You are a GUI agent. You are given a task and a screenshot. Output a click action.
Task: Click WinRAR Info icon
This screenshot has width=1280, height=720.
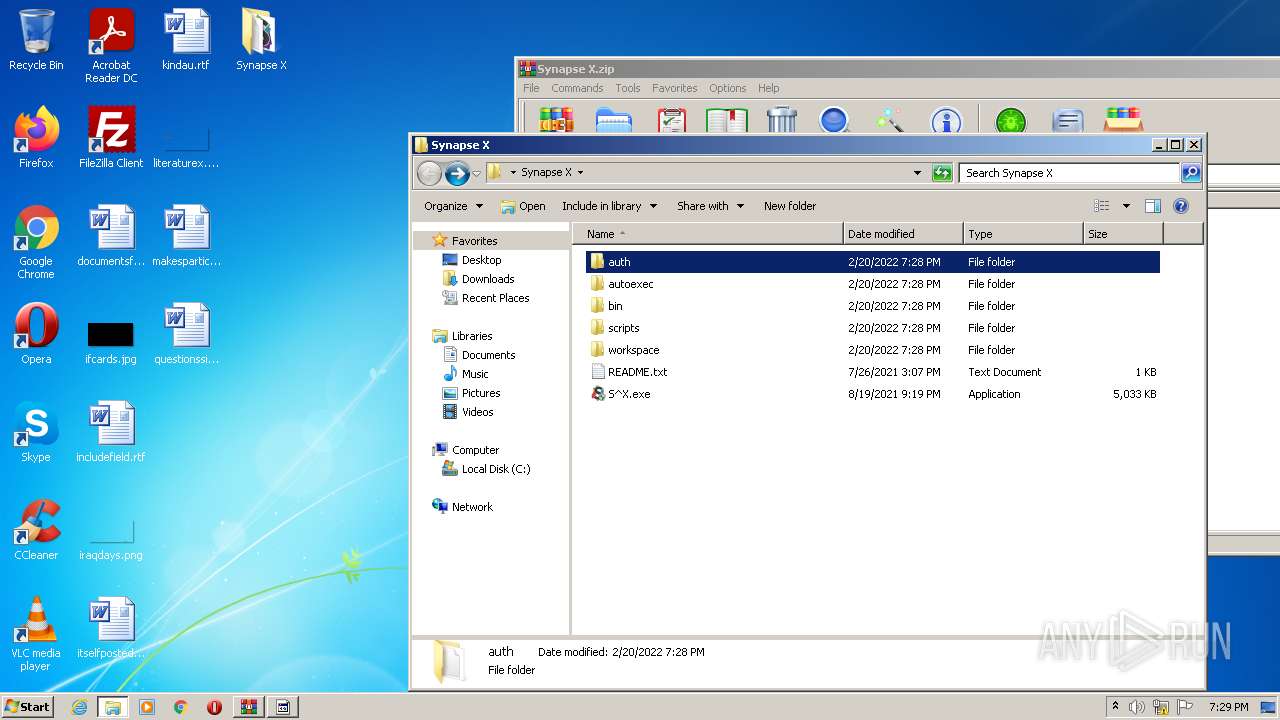946,120
